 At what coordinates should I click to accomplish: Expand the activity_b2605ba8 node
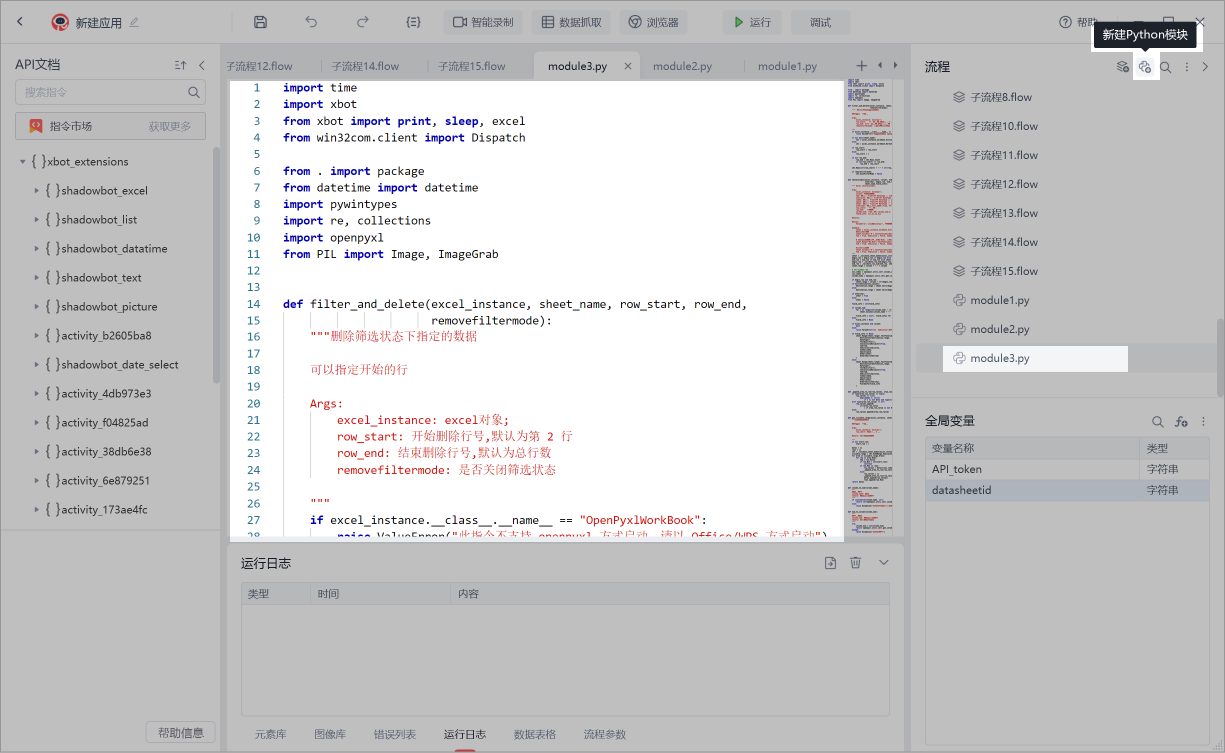click(36, 335)
